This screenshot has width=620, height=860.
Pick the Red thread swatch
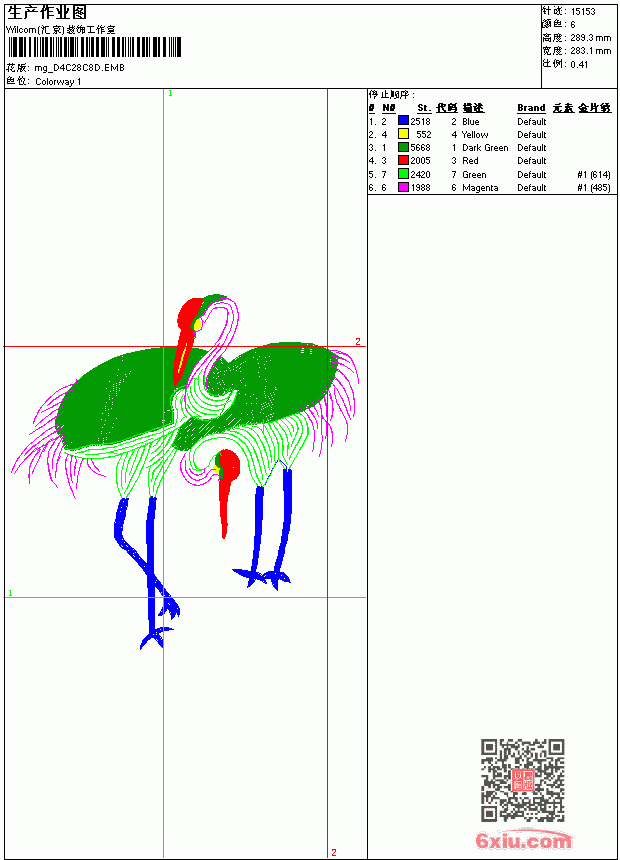coord(403,160)
